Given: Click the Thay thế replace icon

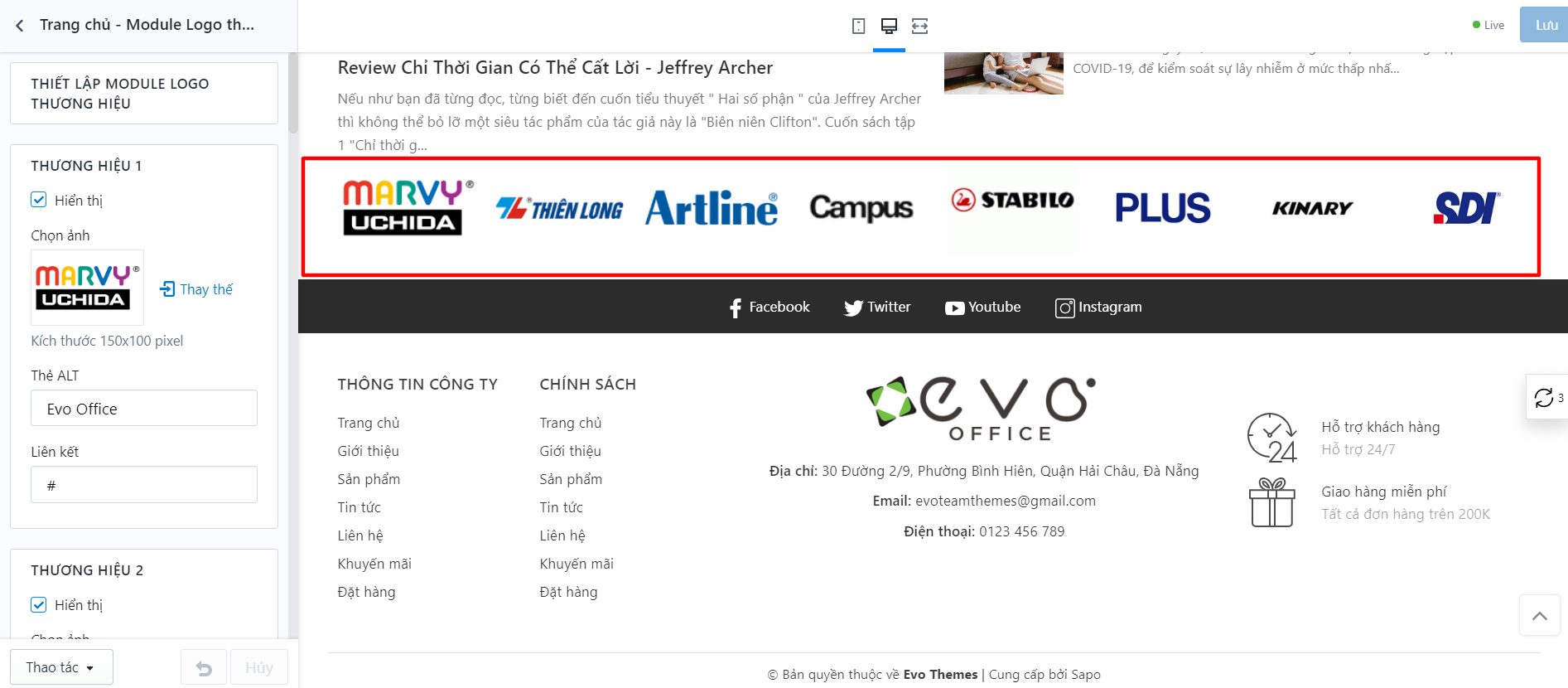Looking at the screenshot, I should (x=167, y=288).
